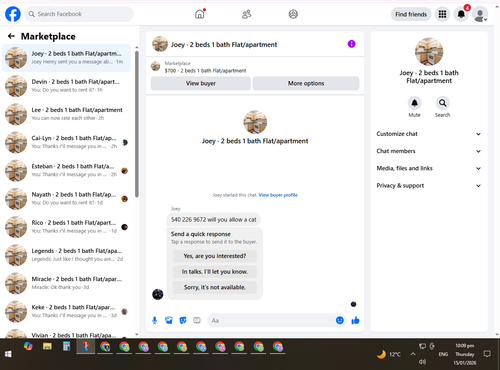Search in conversation magnifier icon
Screen dimensions: 500x370
[x=443, y=103]
